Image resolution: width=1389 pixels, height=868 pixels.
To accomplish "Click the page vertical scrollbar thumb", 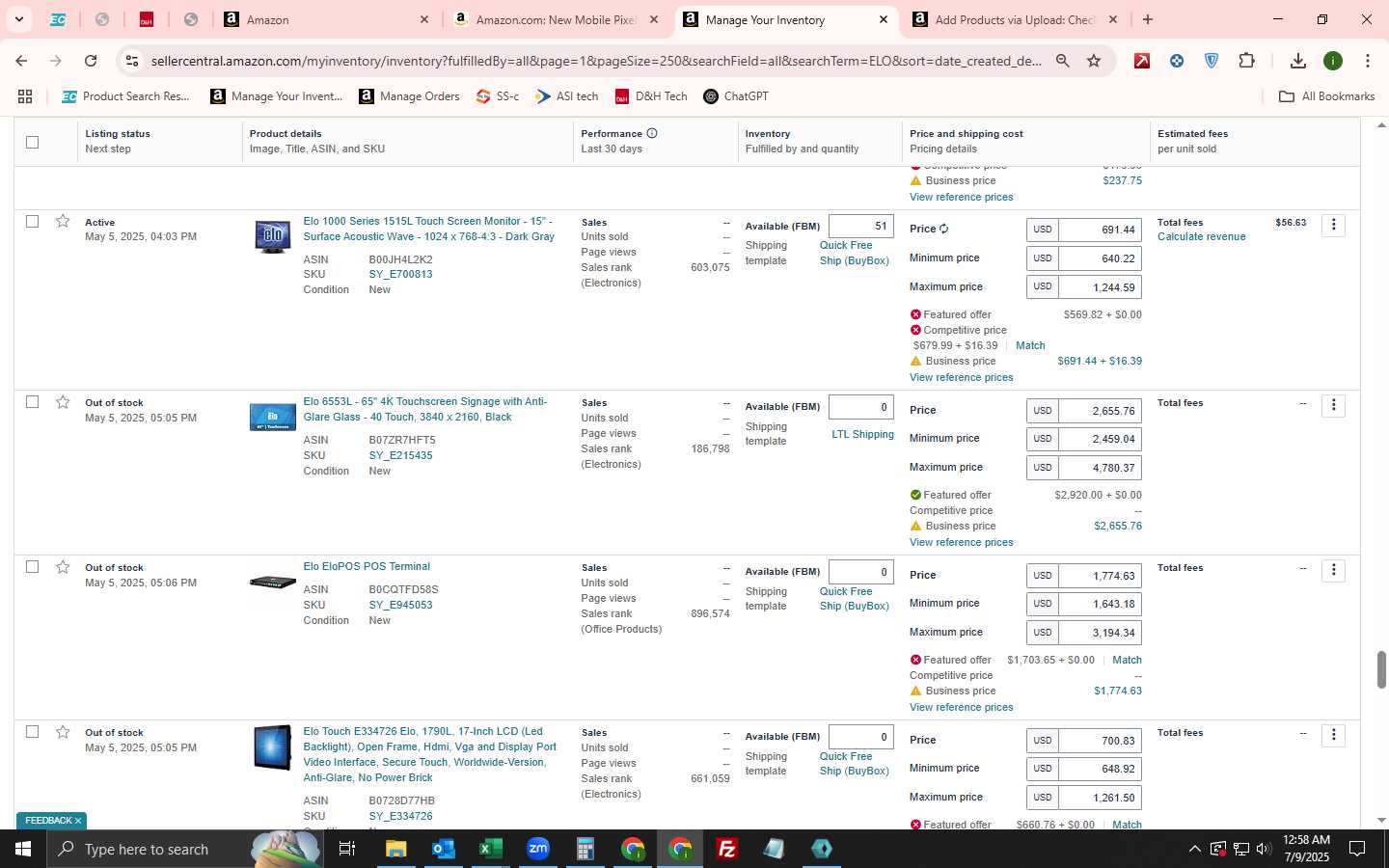I will pyautogui.click(x=1381, y=670).
